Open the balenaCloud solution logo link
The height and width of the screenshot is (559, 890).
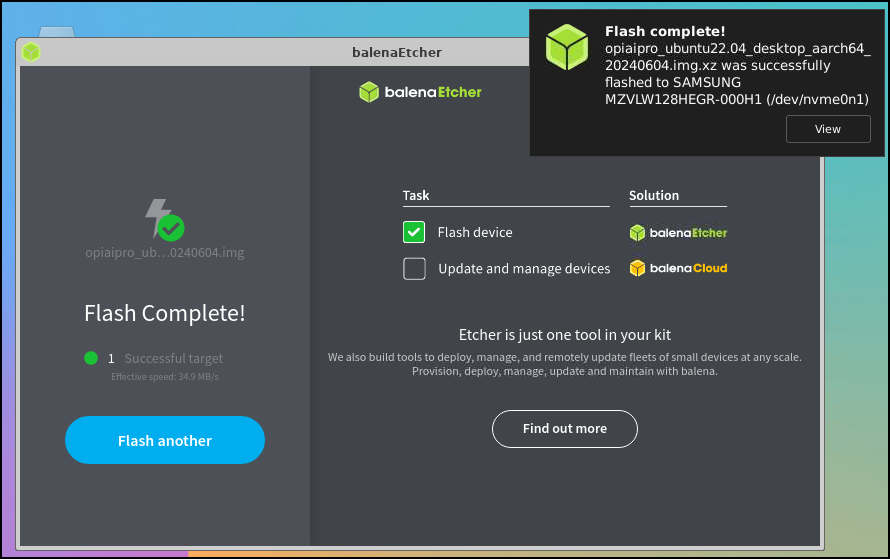coord(678,268)
